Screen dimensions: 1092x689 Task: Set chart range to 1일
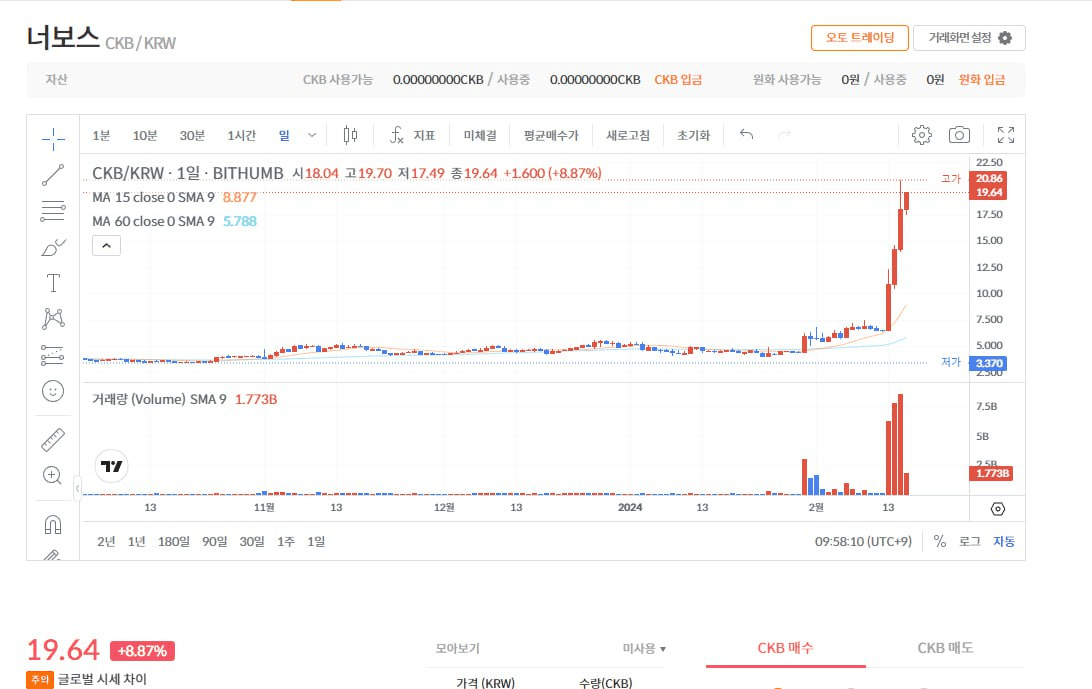(x=316, y=541)
